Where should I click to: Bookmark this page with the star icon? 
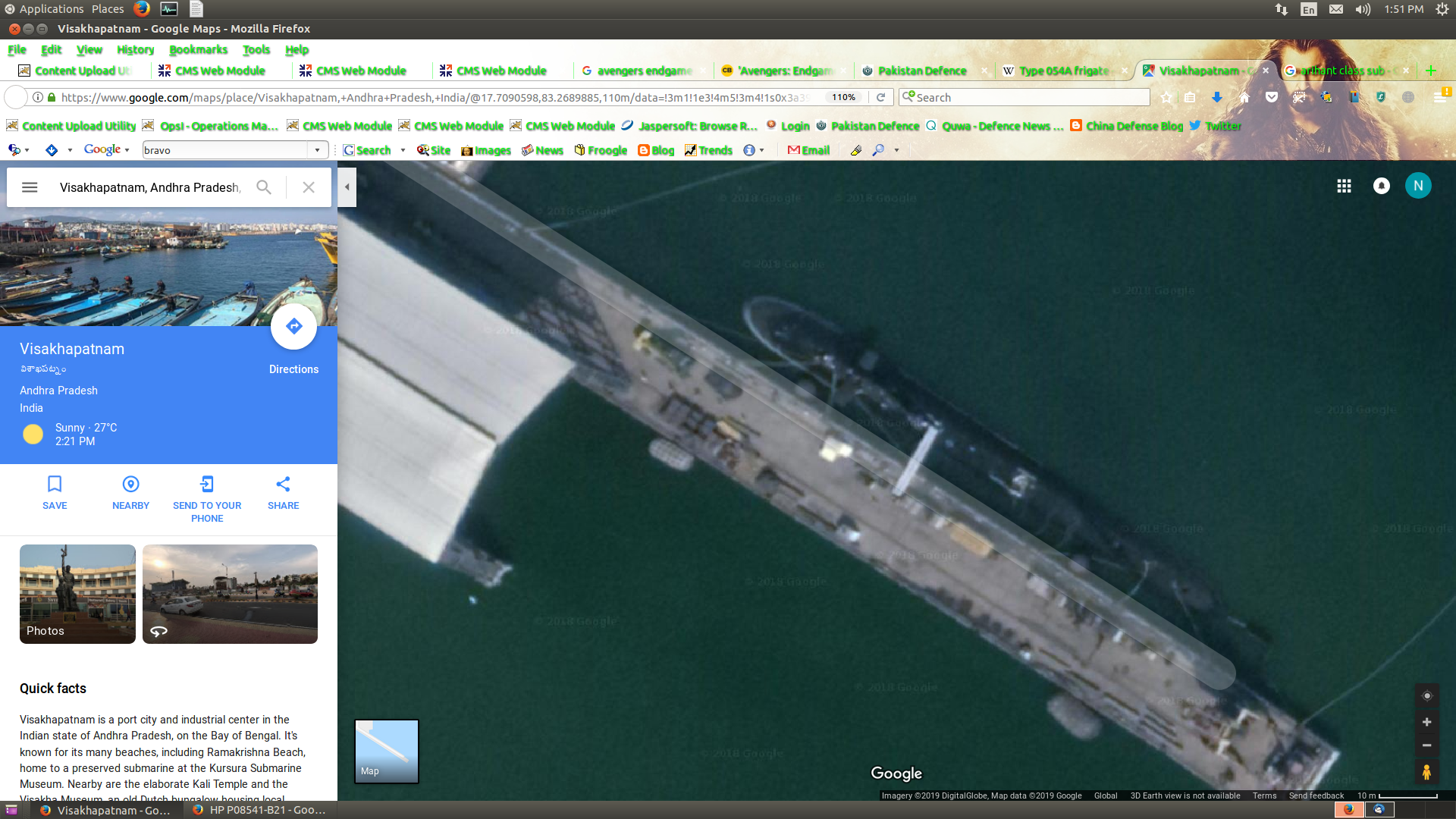1166,97
